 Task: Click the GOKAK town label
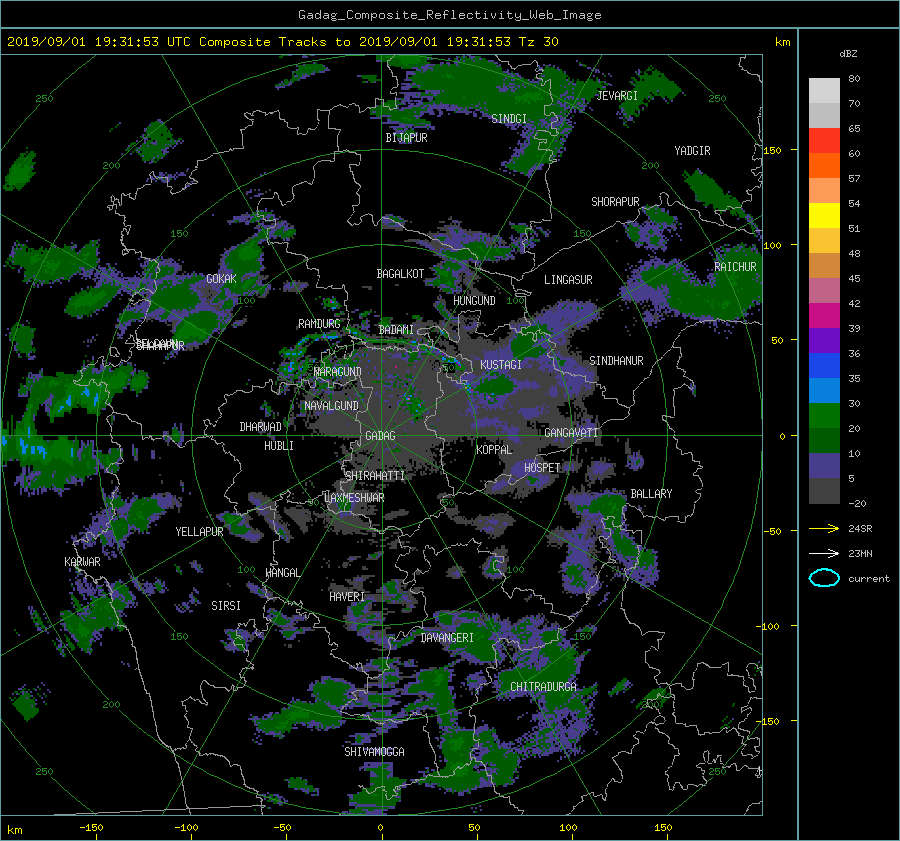pyautogui.click(x=221, y=278)
